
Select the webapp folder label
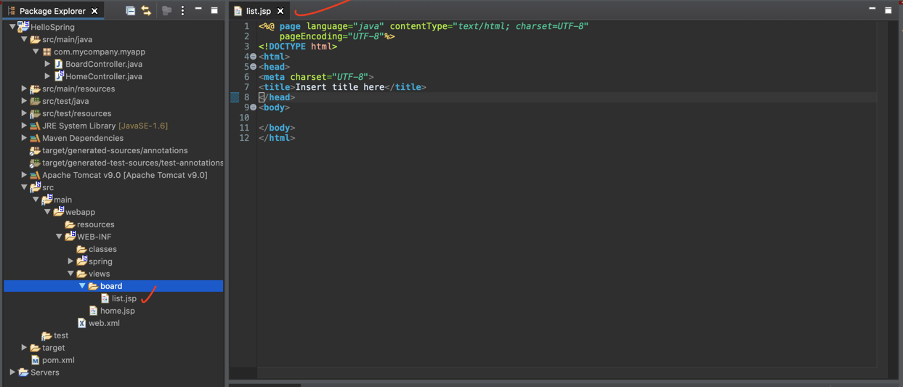tap(80, 212)
